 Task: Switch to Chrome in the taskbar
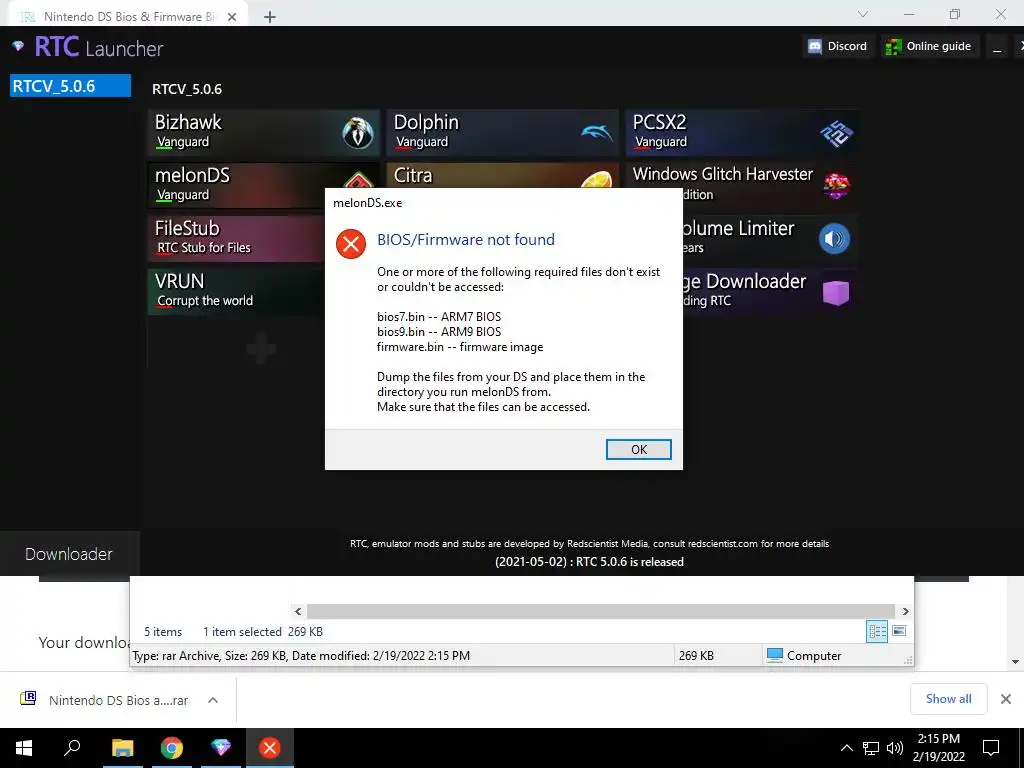tap(172, 748)
